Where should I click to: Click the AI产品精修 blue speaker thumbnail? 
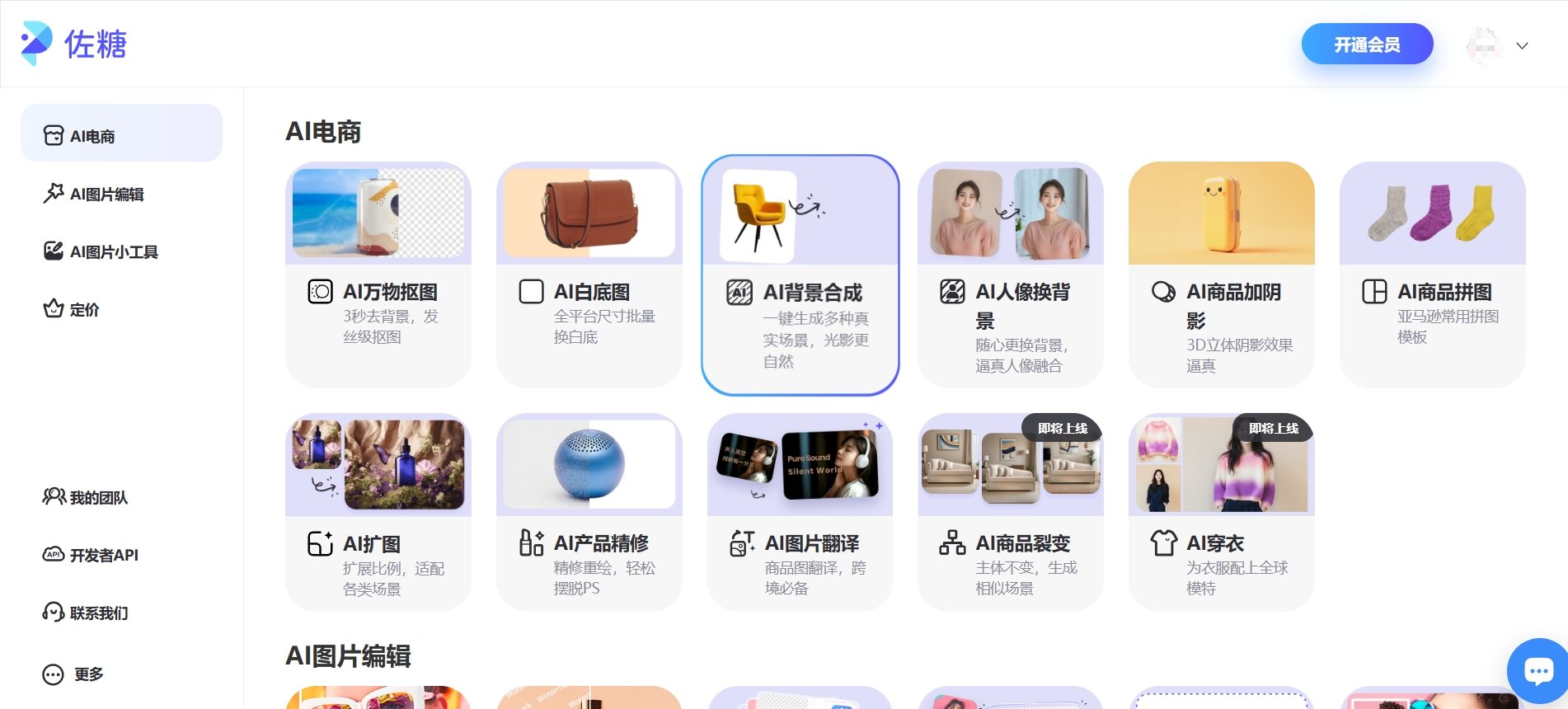(589, 465)
